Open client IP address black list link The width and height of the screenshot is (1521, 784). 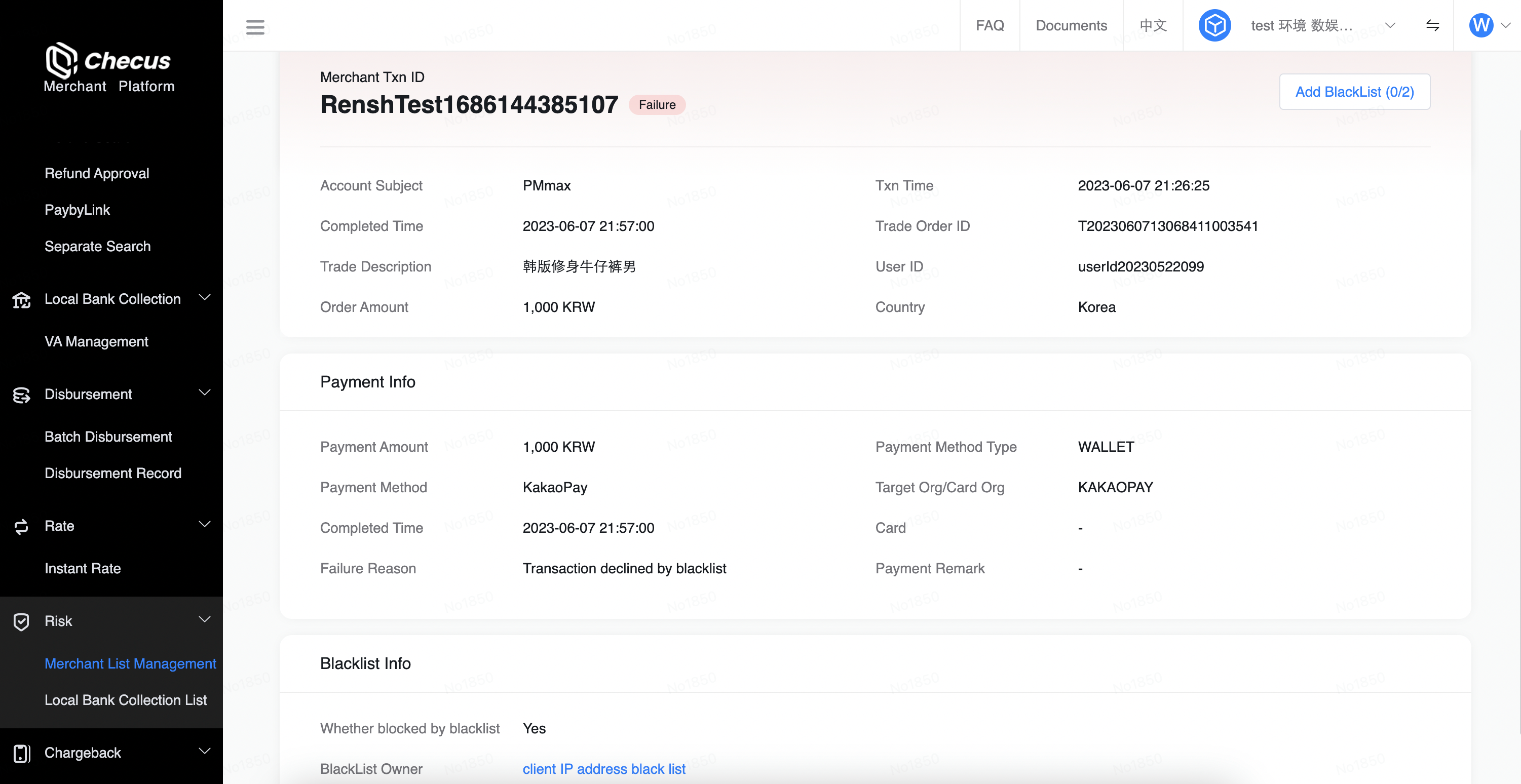pos(603,769)
